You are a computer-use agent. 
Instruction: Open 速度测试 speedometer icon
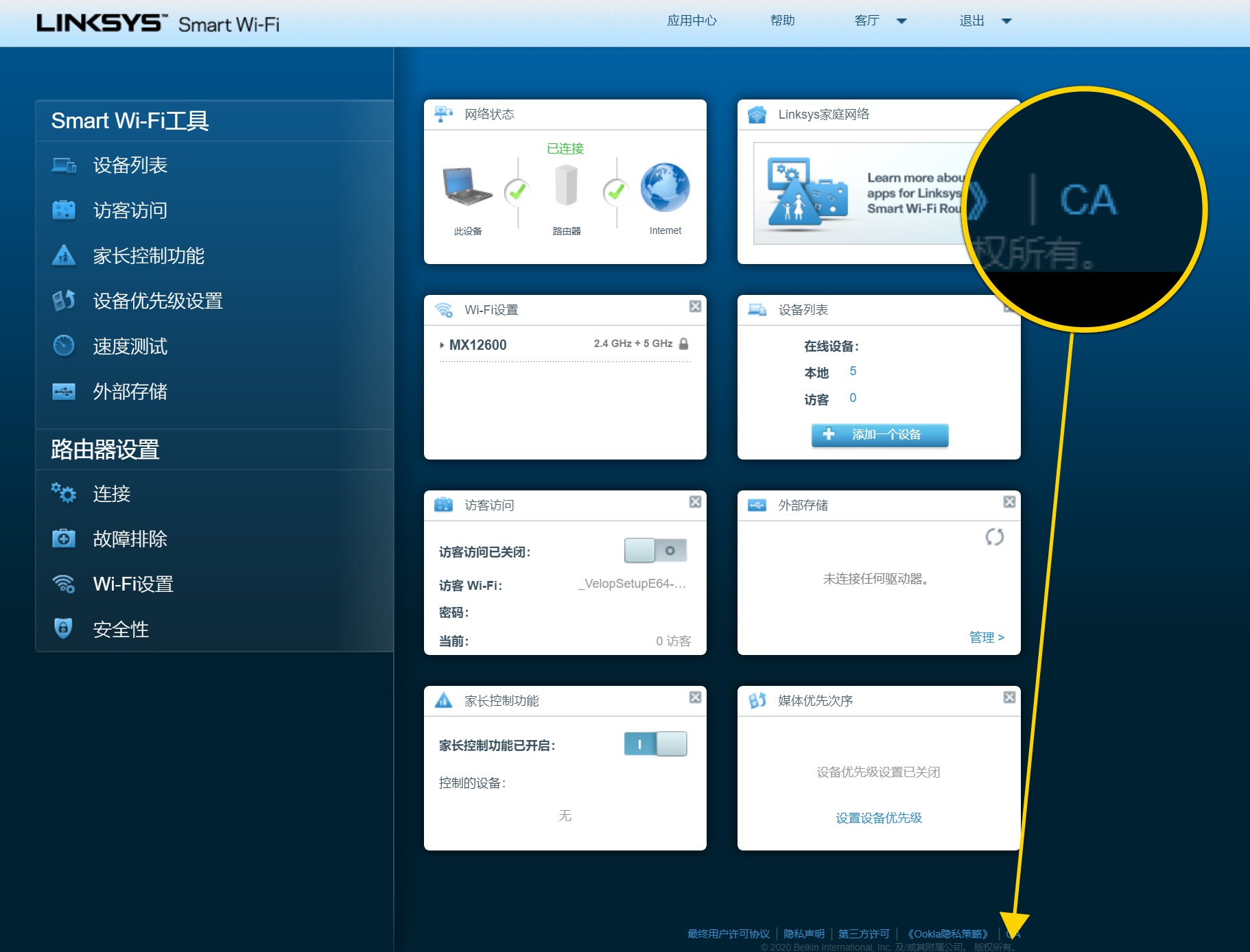(x=64, y=346)
